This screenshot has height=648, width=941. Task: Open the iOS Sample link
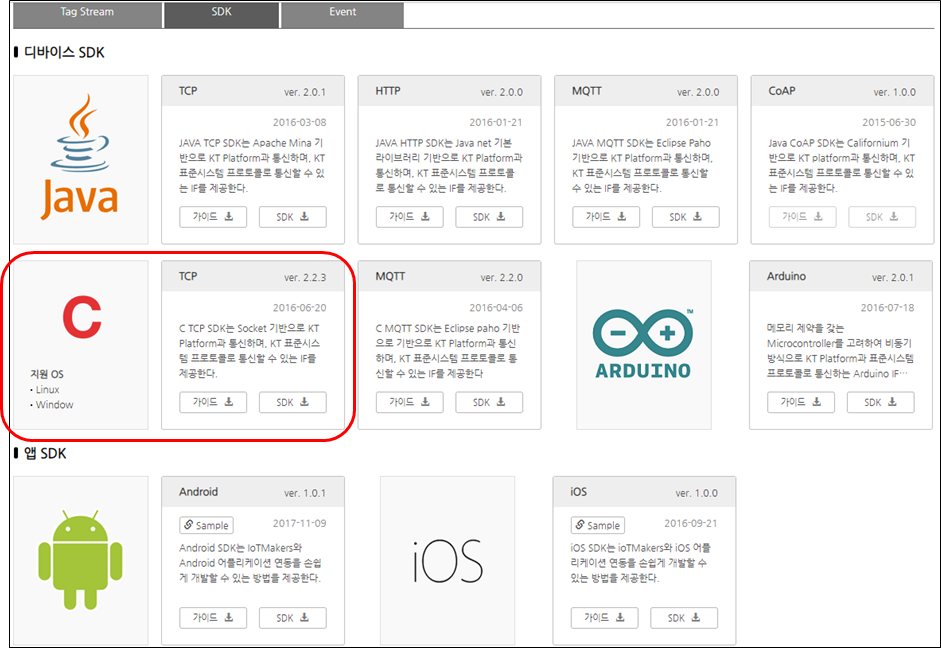click(598, 525)
